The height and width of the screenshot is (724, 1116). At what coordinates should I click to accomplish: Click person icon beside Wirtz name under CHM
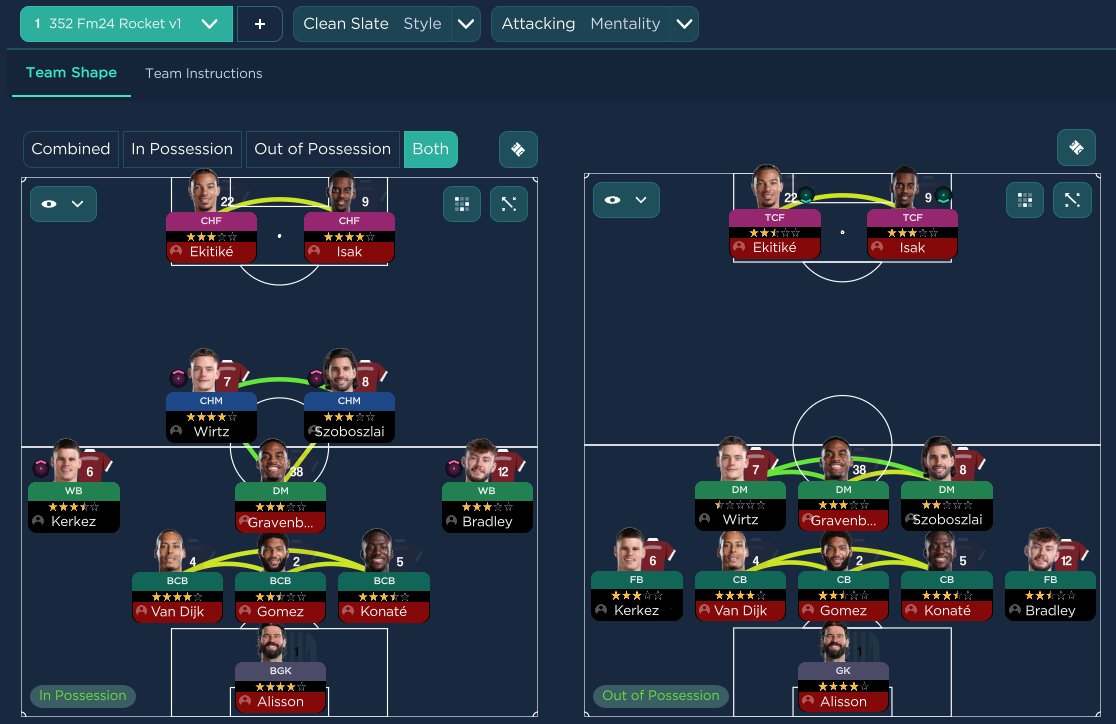(177, 431)
